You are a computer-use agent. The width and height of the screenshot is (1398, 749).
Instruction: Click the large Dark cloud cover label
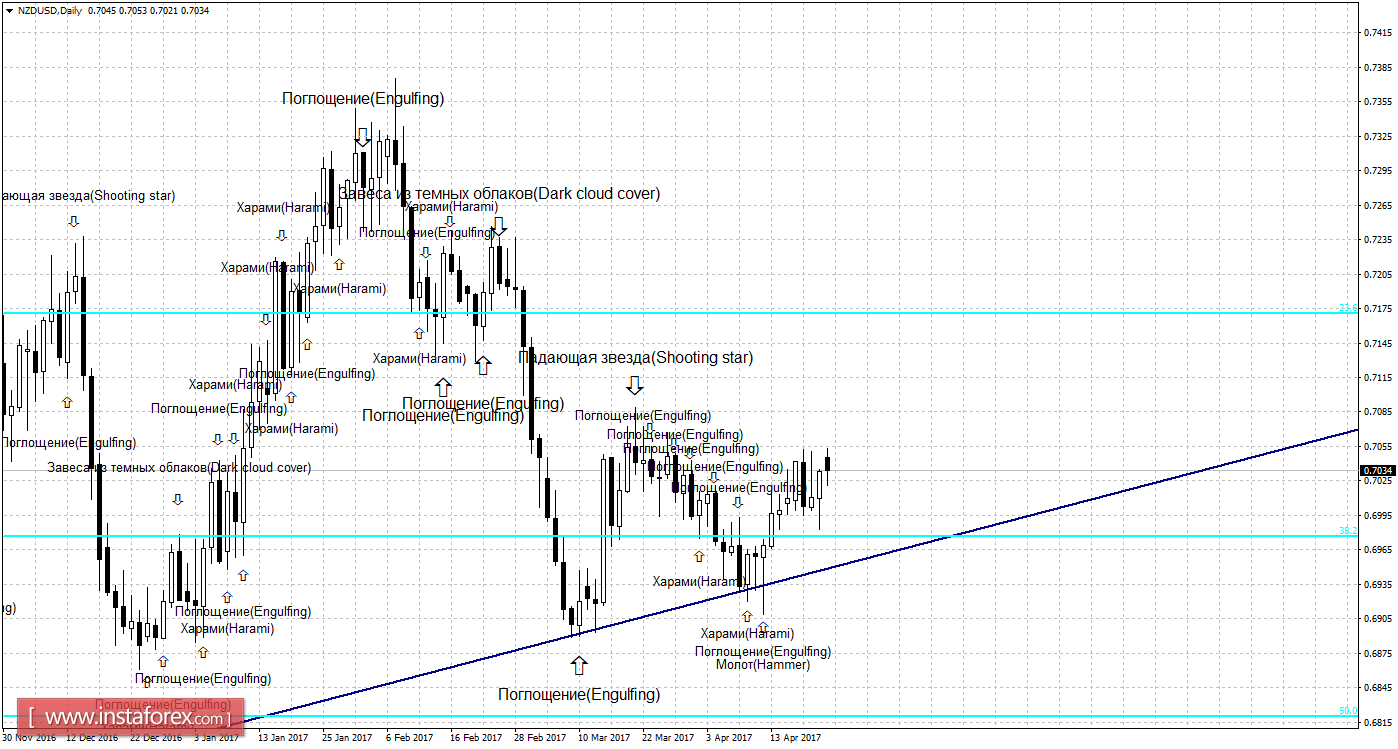[499, 193]
